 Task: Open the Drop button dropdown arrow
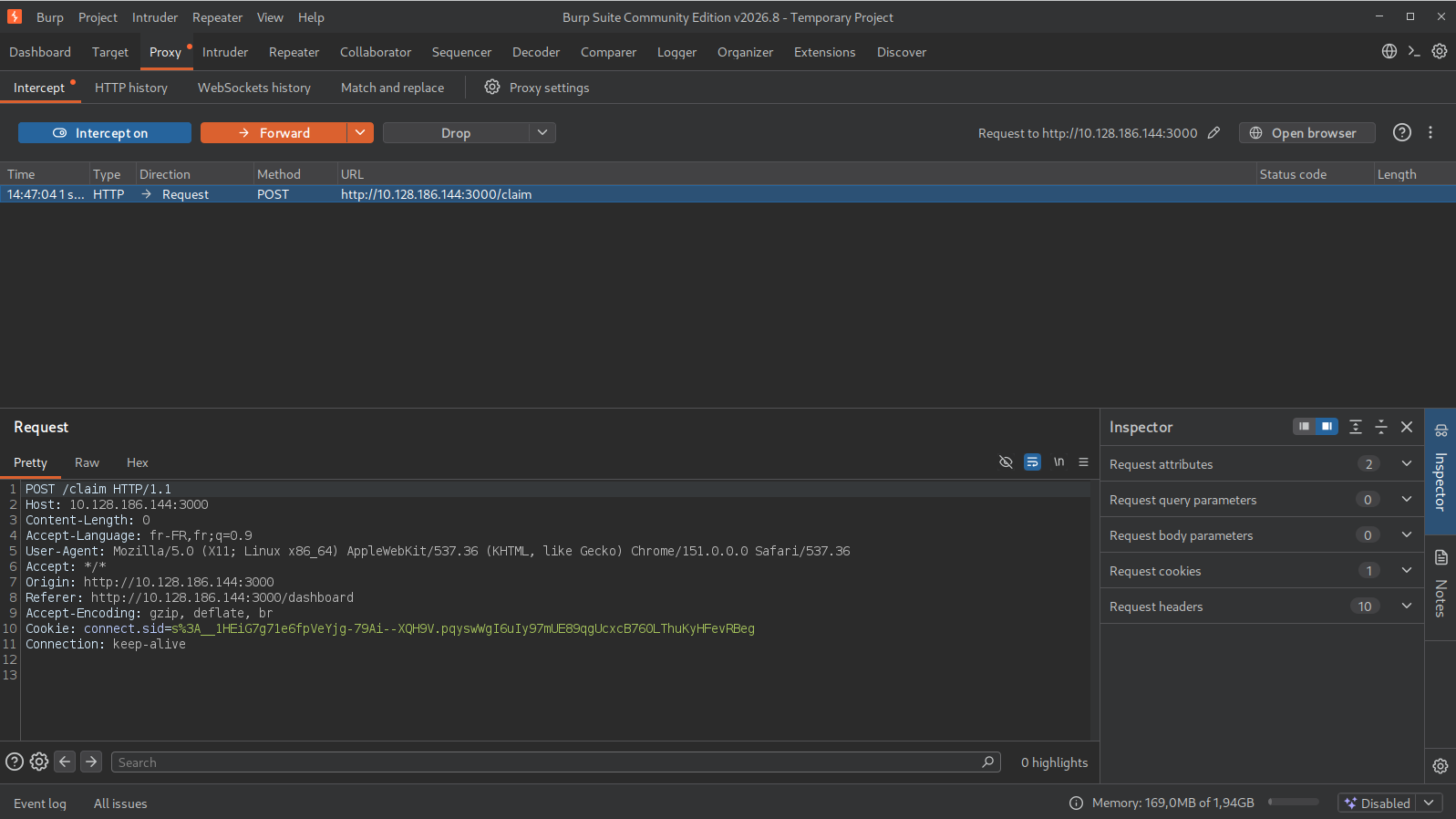point(542,133)
